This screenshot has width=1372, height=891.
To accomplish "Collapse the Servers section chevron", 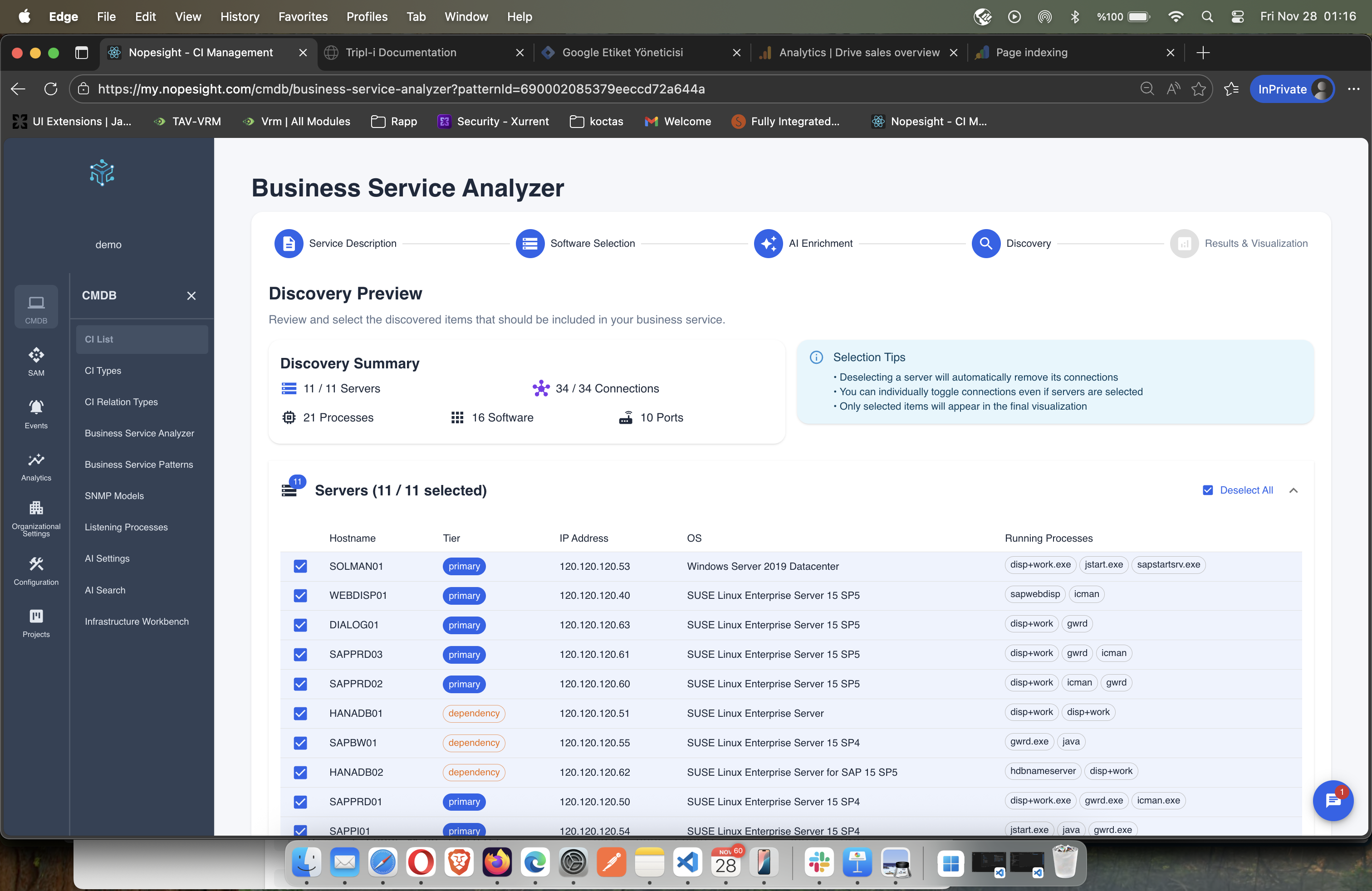I will point(1293,490).
